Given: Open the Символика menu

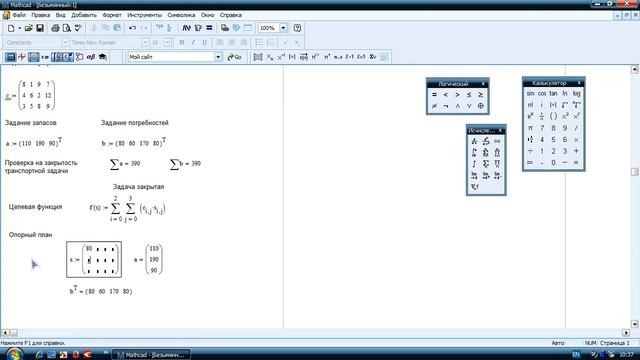Looking at the screenshot, I should point(181,15).
